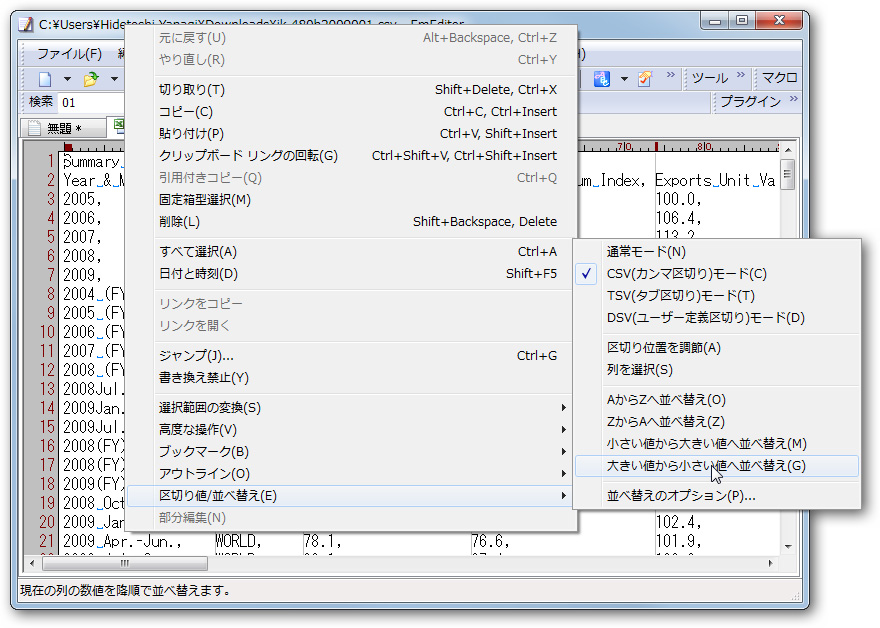Image resolution: width=880 pixels, height=628 pixels.
Task: Click the WORLD cell in row 21
Action: pos(239,541)
